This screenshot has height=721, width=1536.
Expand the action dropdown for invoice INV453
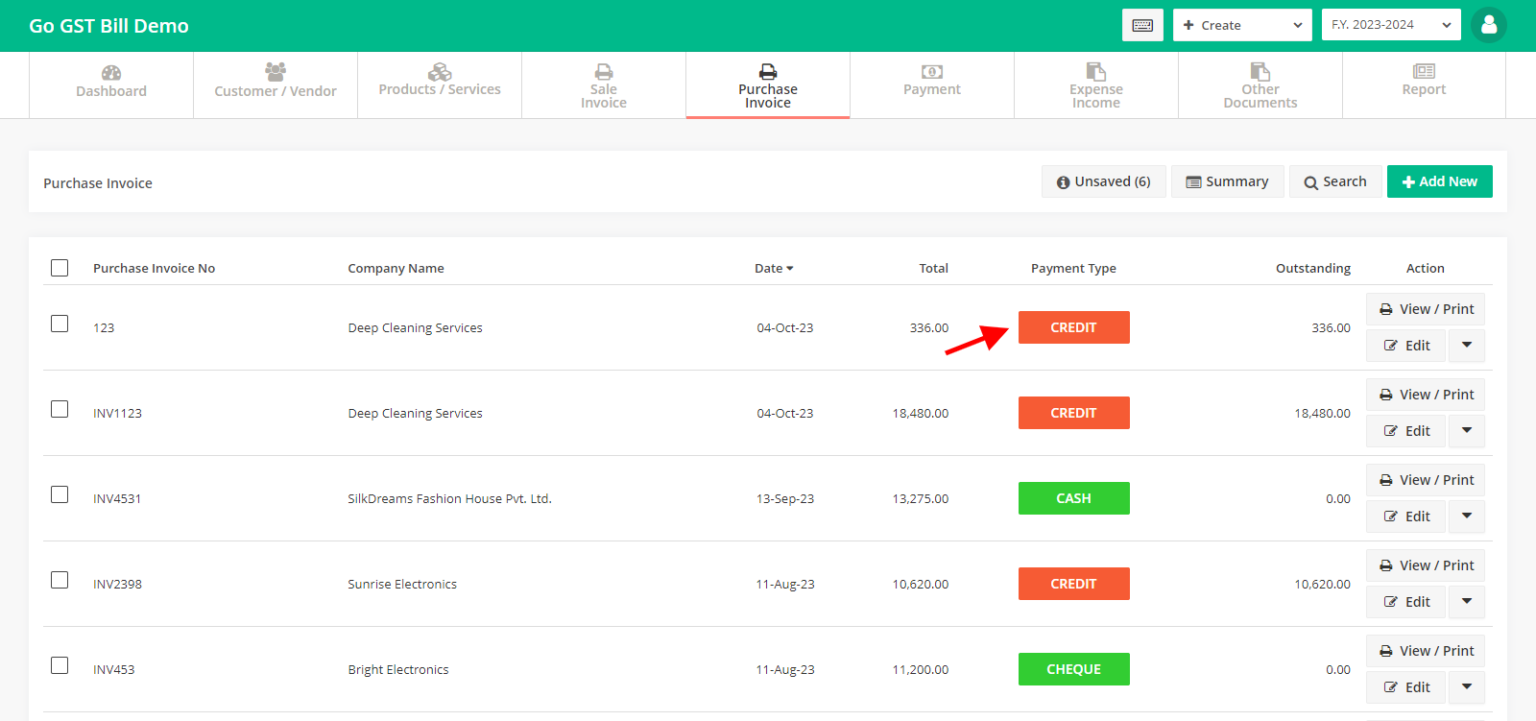click(x=1466, y=687)
